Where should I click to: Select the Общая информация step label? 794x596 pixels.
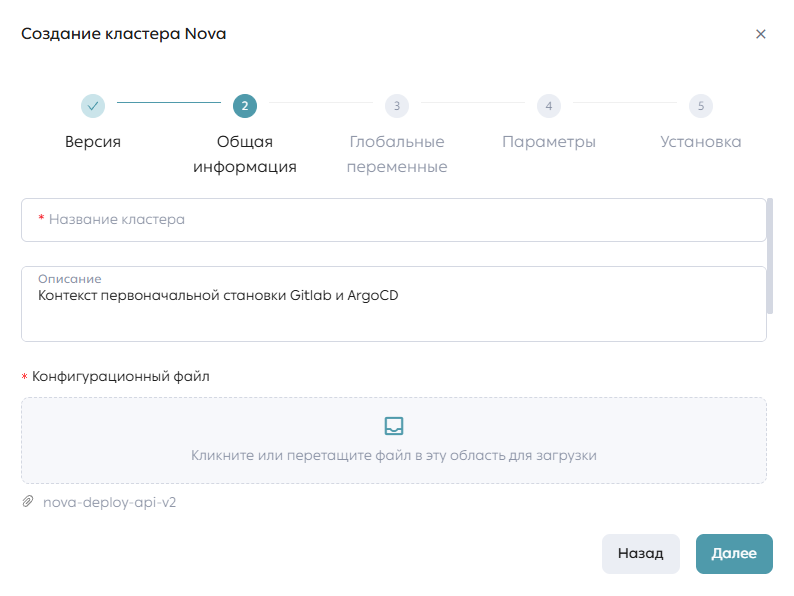click(x=245, y=154)
